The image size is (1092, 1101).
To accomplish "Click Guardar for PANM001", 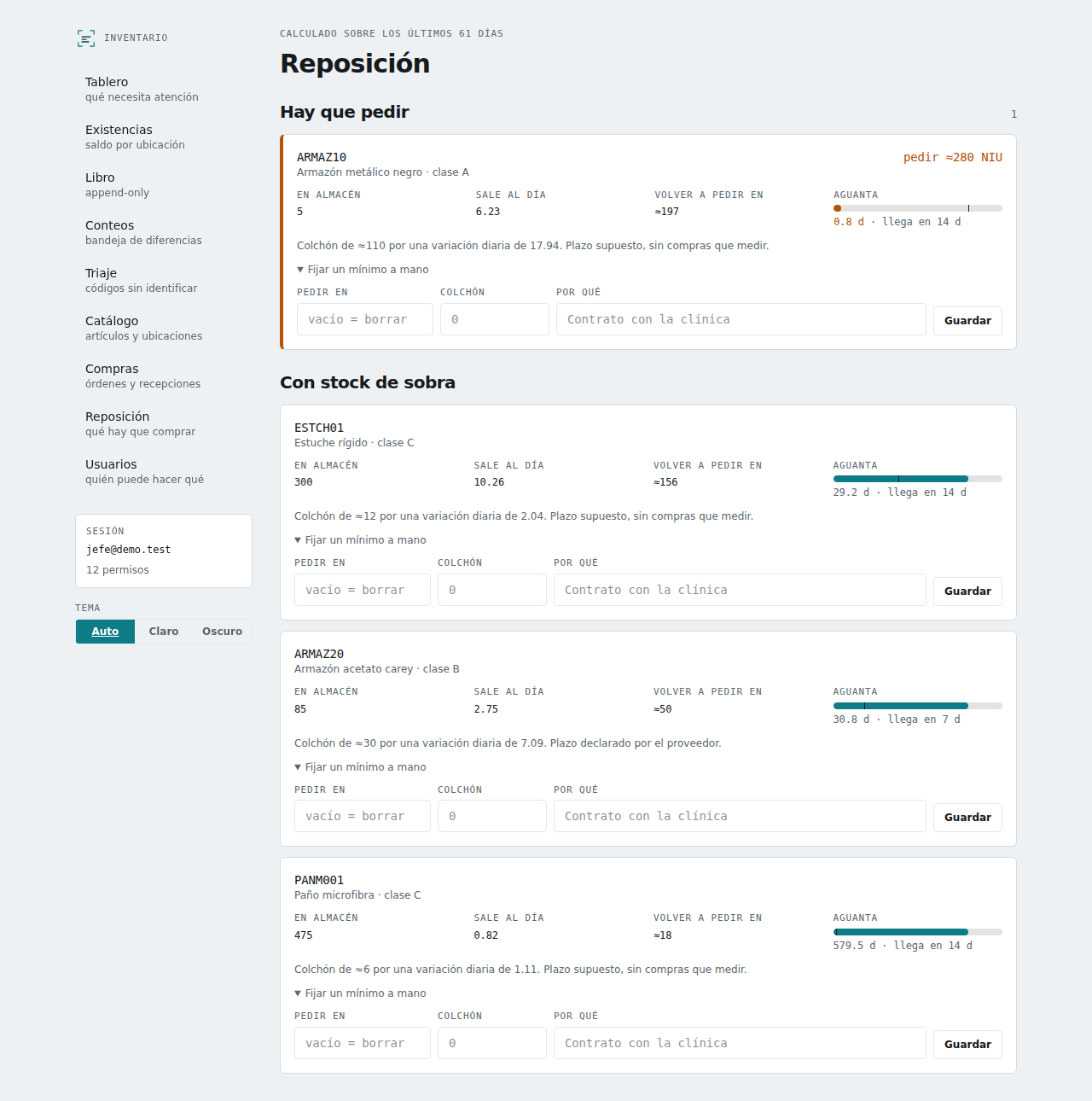I will [x=967, y=1045].
